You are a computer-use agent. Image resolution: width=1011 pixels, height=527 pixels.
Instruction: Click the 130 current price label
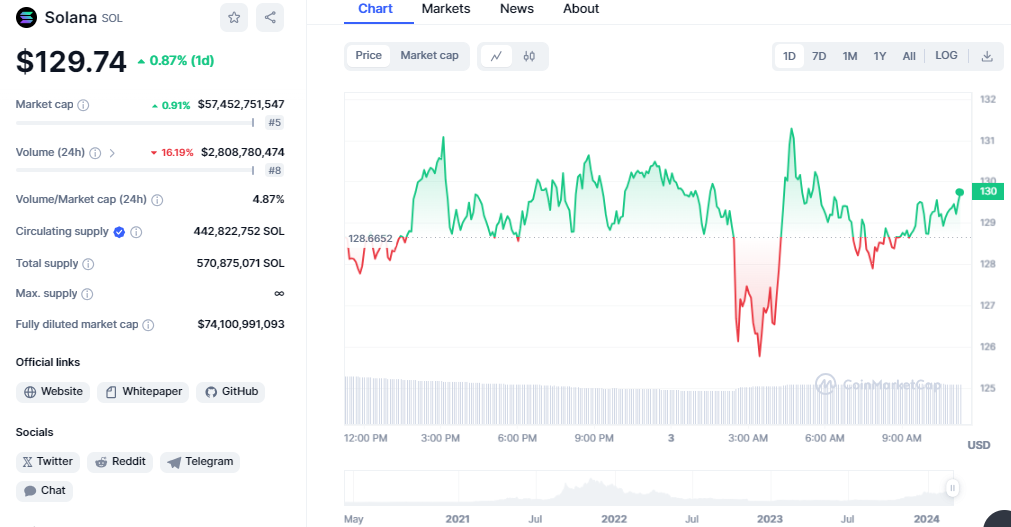point(988,192)
